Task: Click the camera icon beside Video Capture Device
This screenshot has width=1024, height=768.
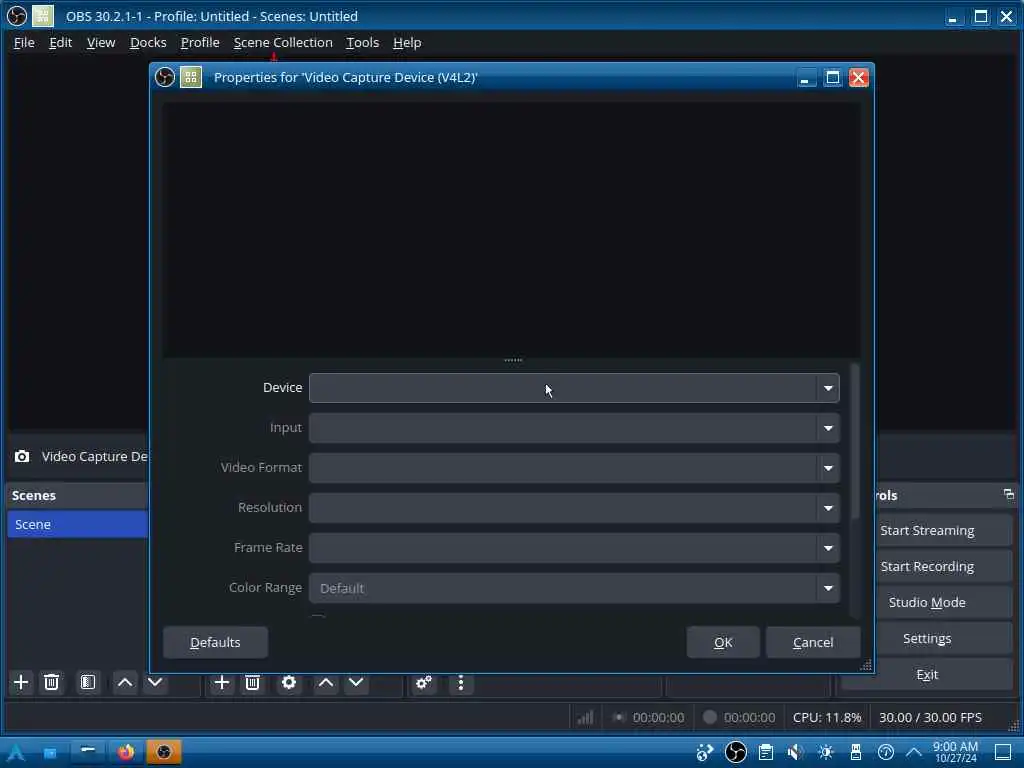Action: click(22, 456)
